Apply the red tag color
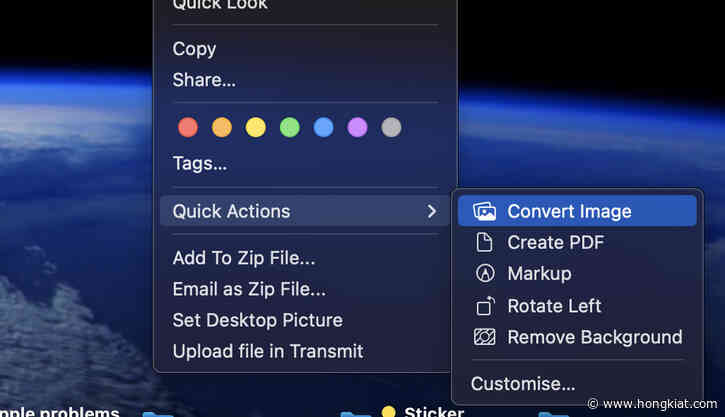 [188, 127]
